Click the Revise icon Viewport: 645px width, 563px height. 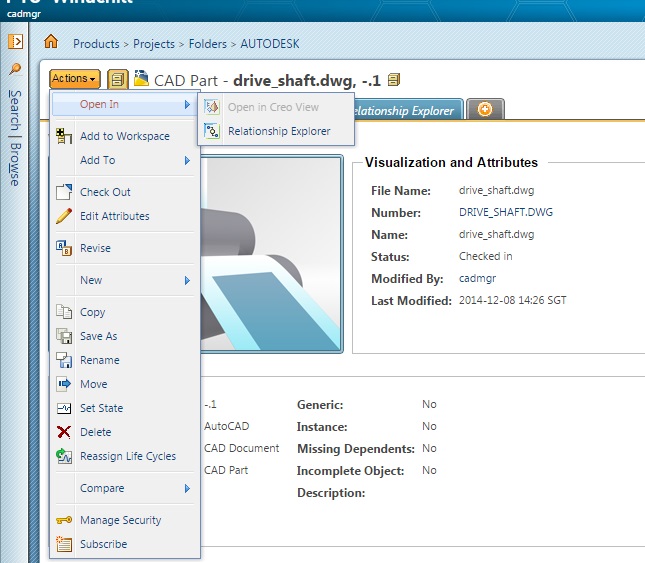tap(64, 248)
